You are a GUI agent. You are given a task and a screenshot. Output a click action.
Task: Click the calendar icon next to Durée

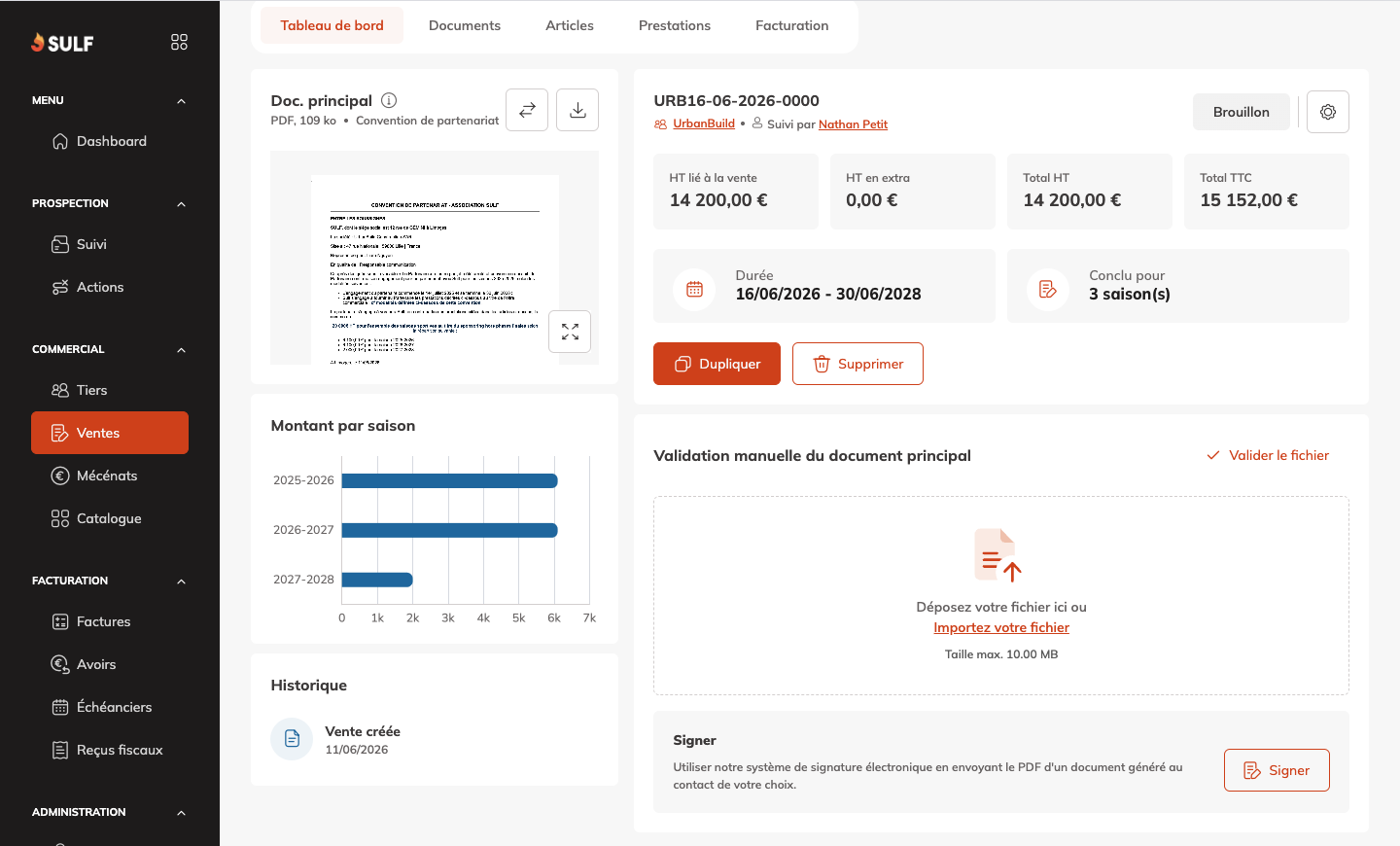(x=694, y=289)
